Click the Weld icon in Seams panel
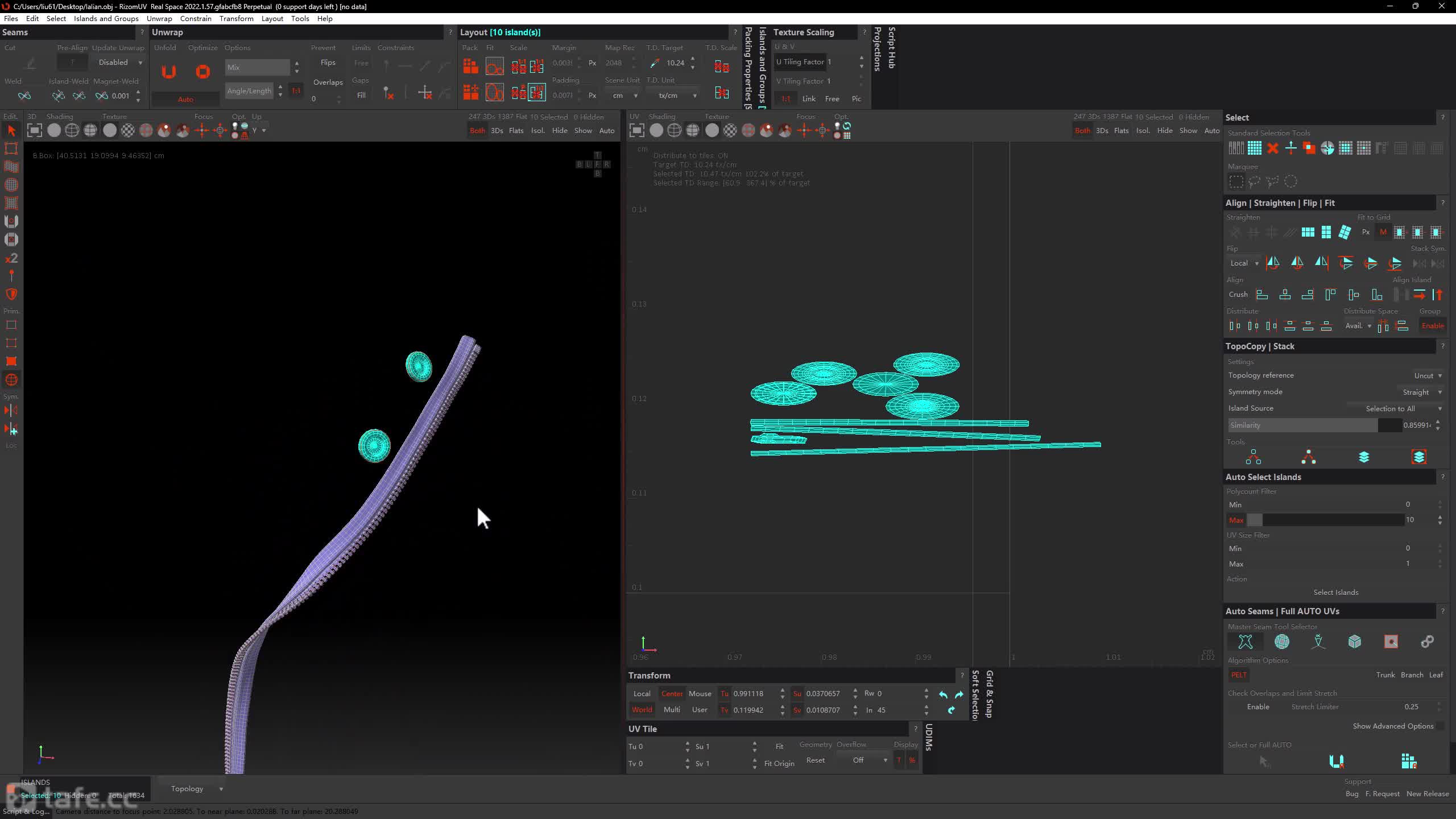This screenshot has width=1456, height=819. (24, 96)
